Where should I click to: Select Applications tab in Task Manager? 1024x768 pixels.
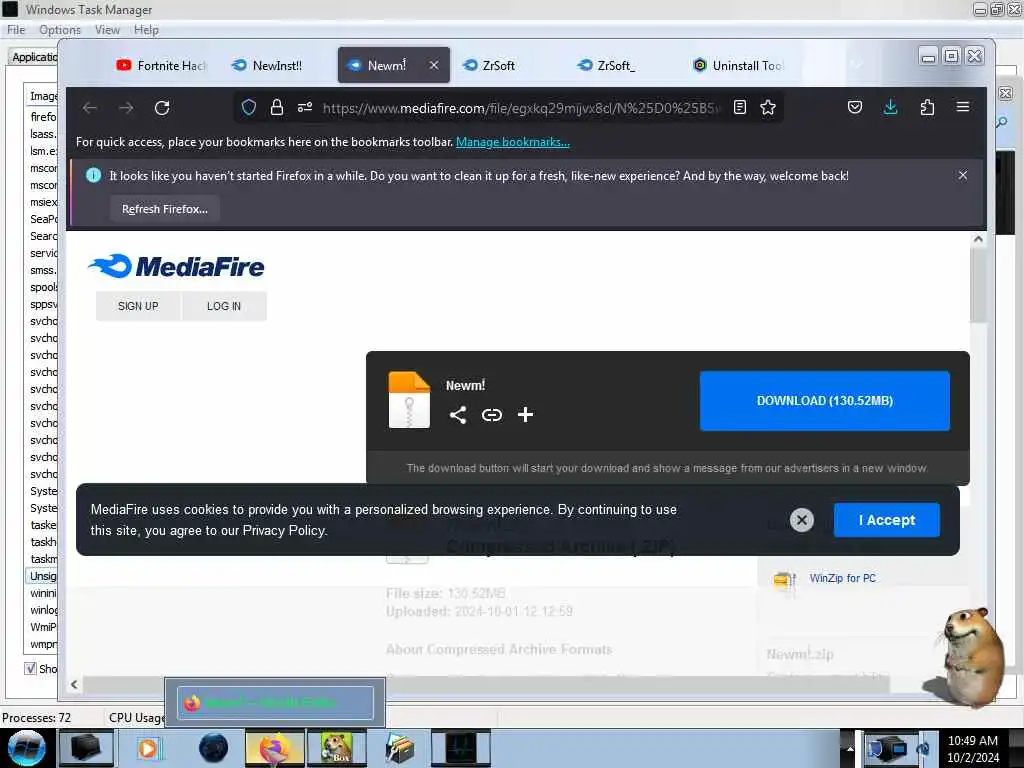pyautogui.click(x=34, y=57)
